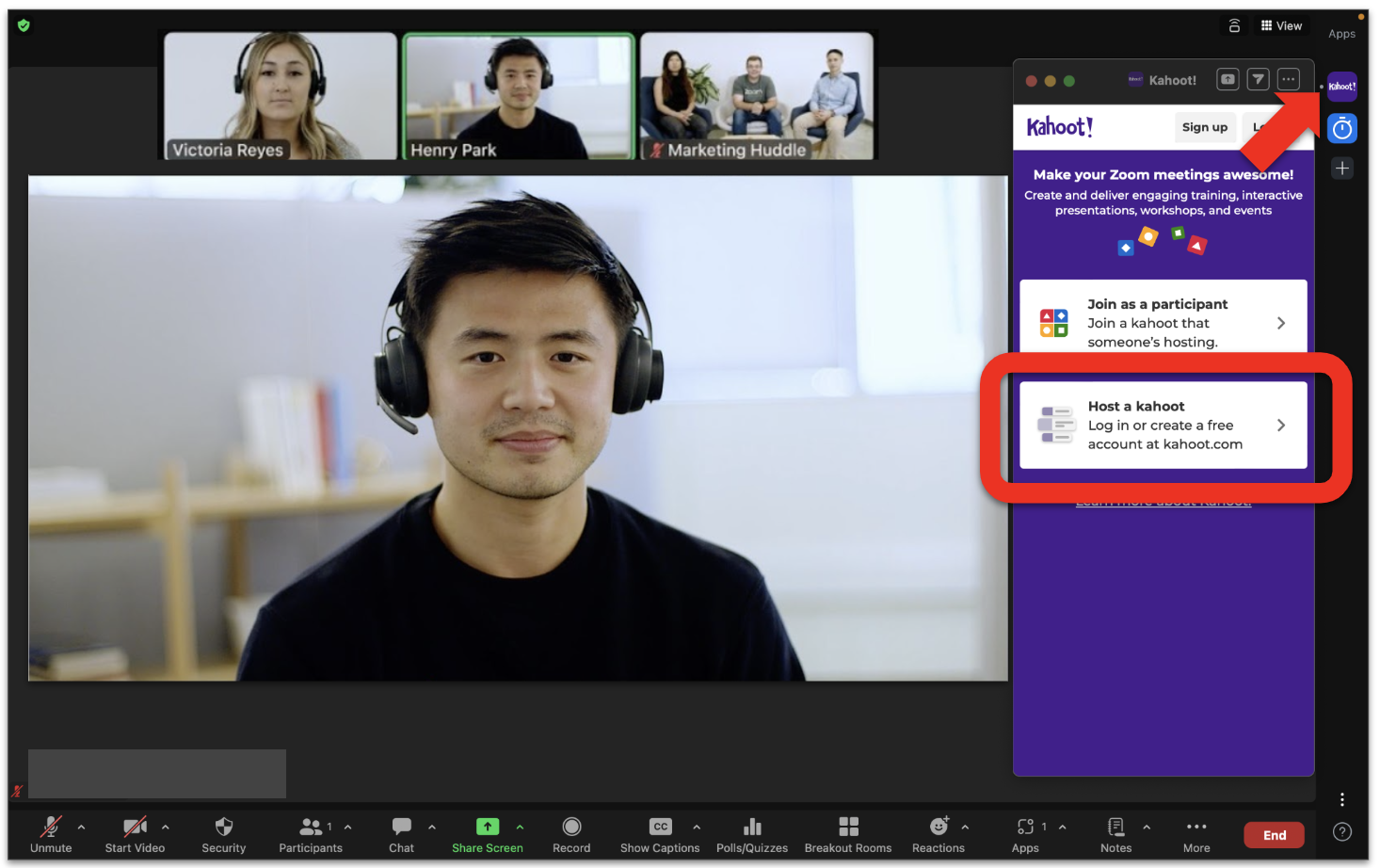Click chevron on Host a kahoot
The height and width of the screenshot is (868, 1380).
click(1281, 426)
